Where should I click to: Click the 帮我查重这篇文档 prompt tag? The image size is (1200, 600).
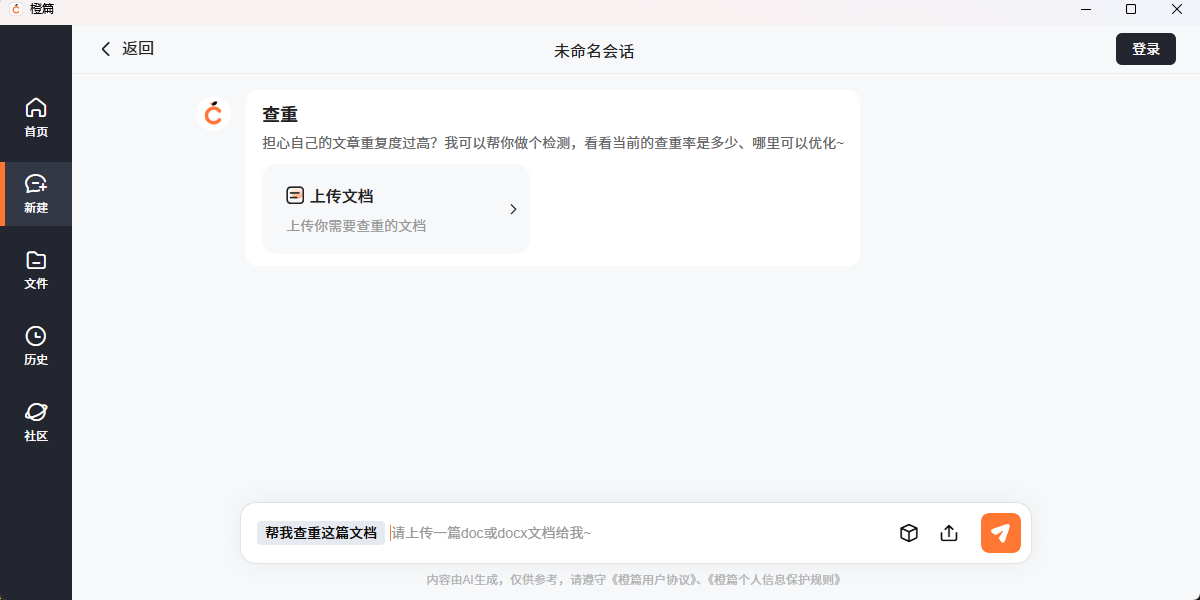click(x=321, y=533)
